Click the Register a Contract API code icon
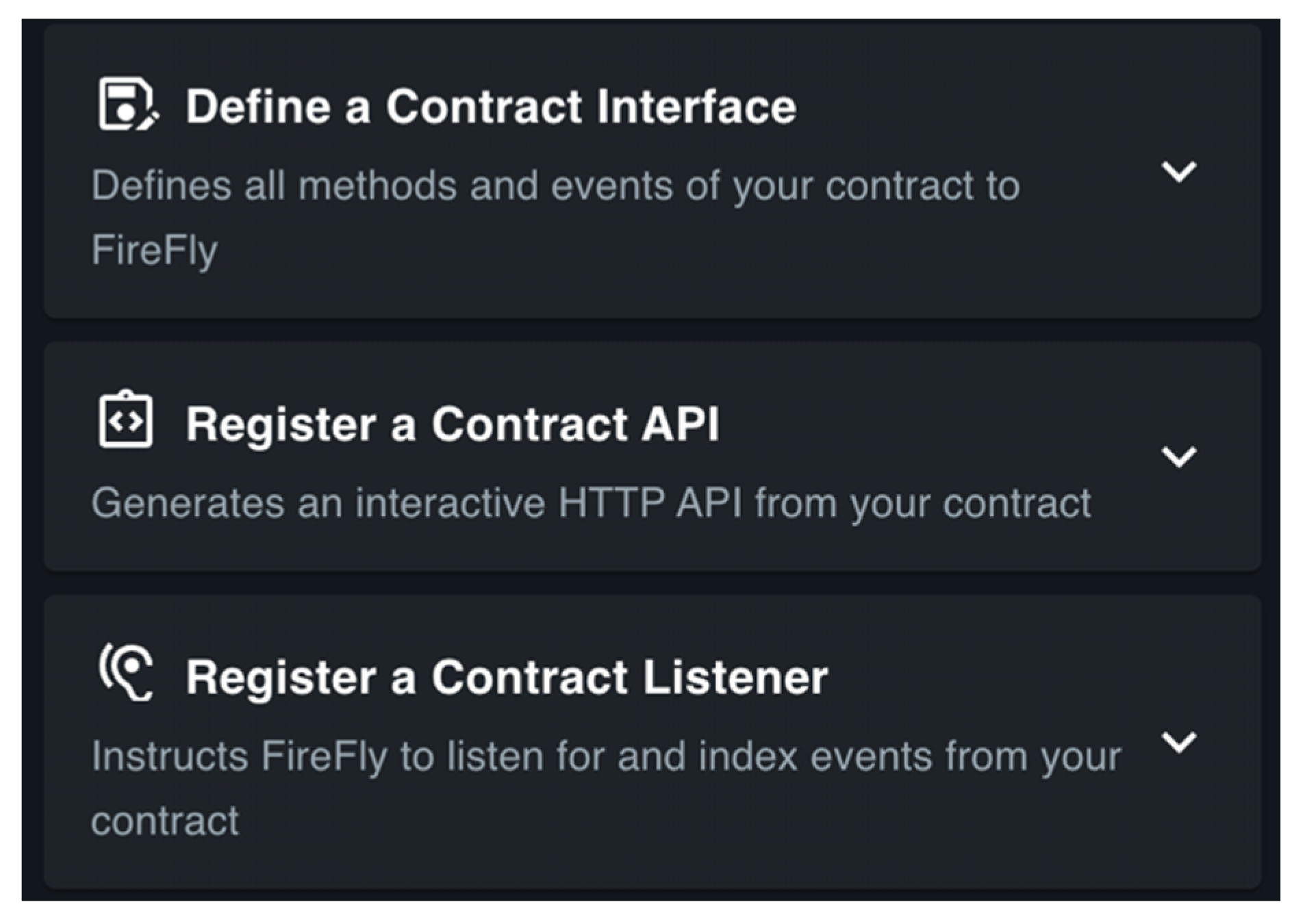 pyautogui.click(x=125, y=420)
